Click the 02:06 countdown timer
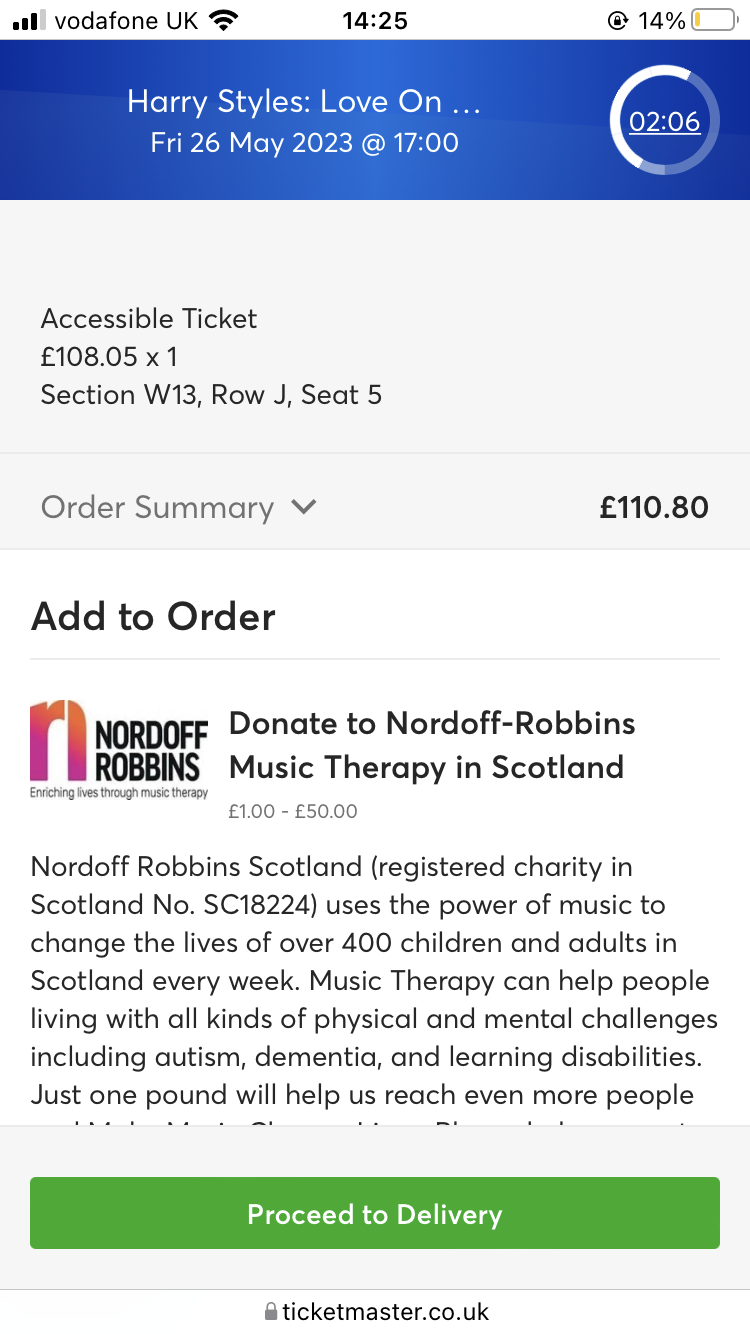Image resolution: width=750 pixels, height=1334 pixels. click(664, 122)
